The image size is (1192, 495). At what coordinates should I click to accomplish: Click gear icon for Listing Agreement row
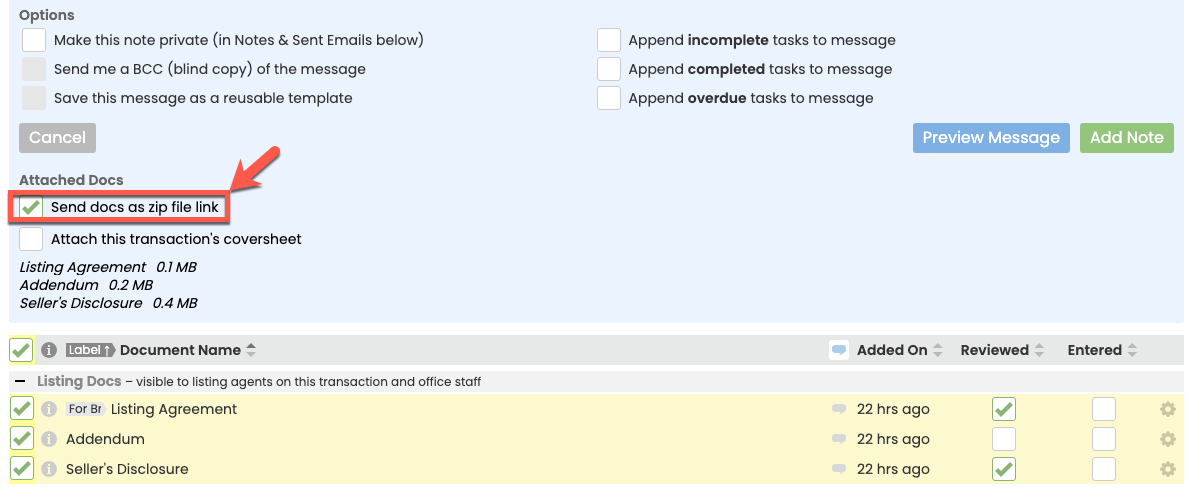point(1166,409)
